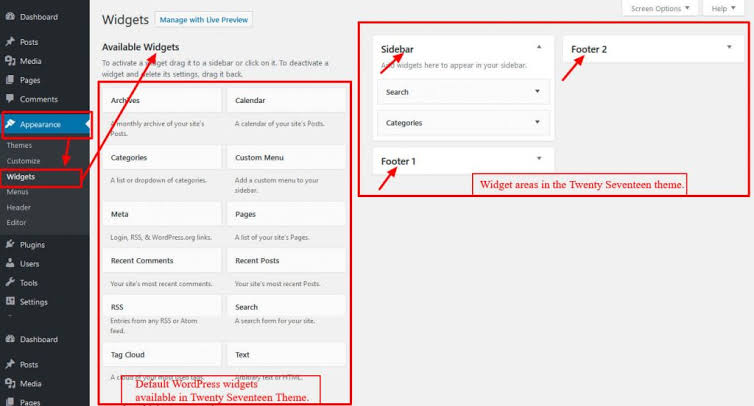Select the Editor submenu link
This screenshot has height=406, width=754.
coord(16,222)
